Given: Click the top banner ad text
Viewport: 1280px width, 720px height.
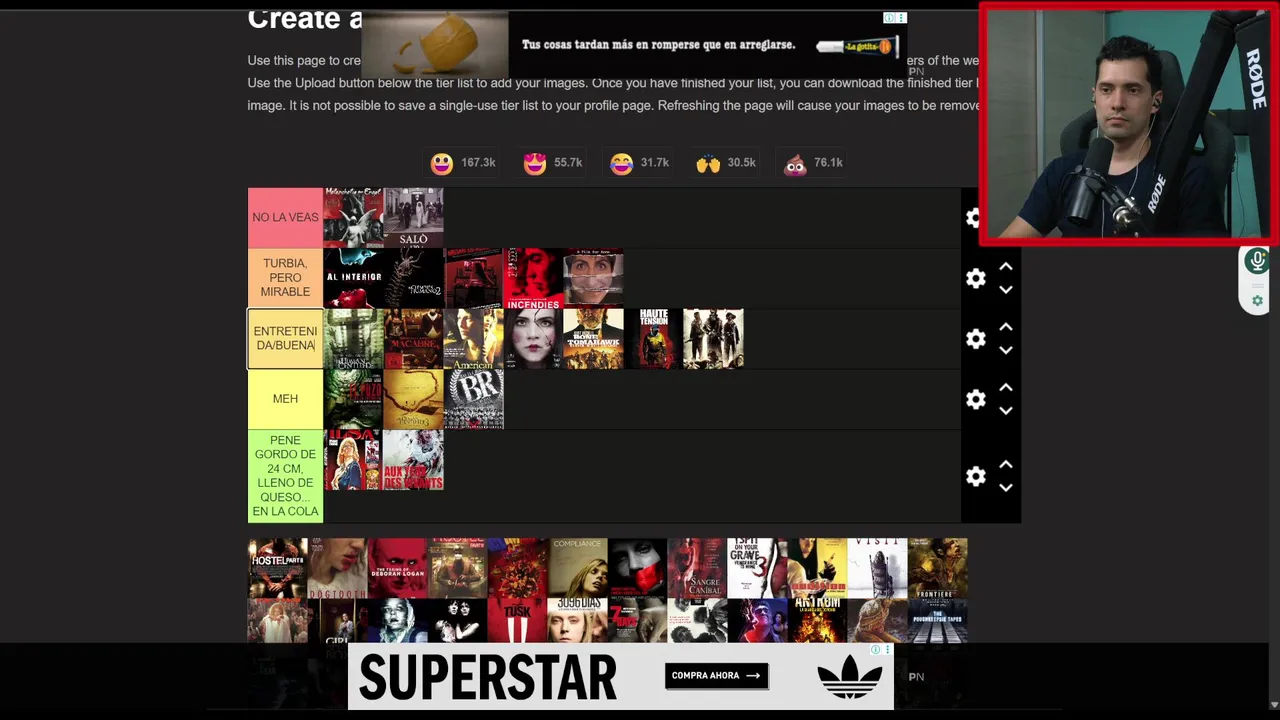Looking at the screenshot, I should point(658,45).
